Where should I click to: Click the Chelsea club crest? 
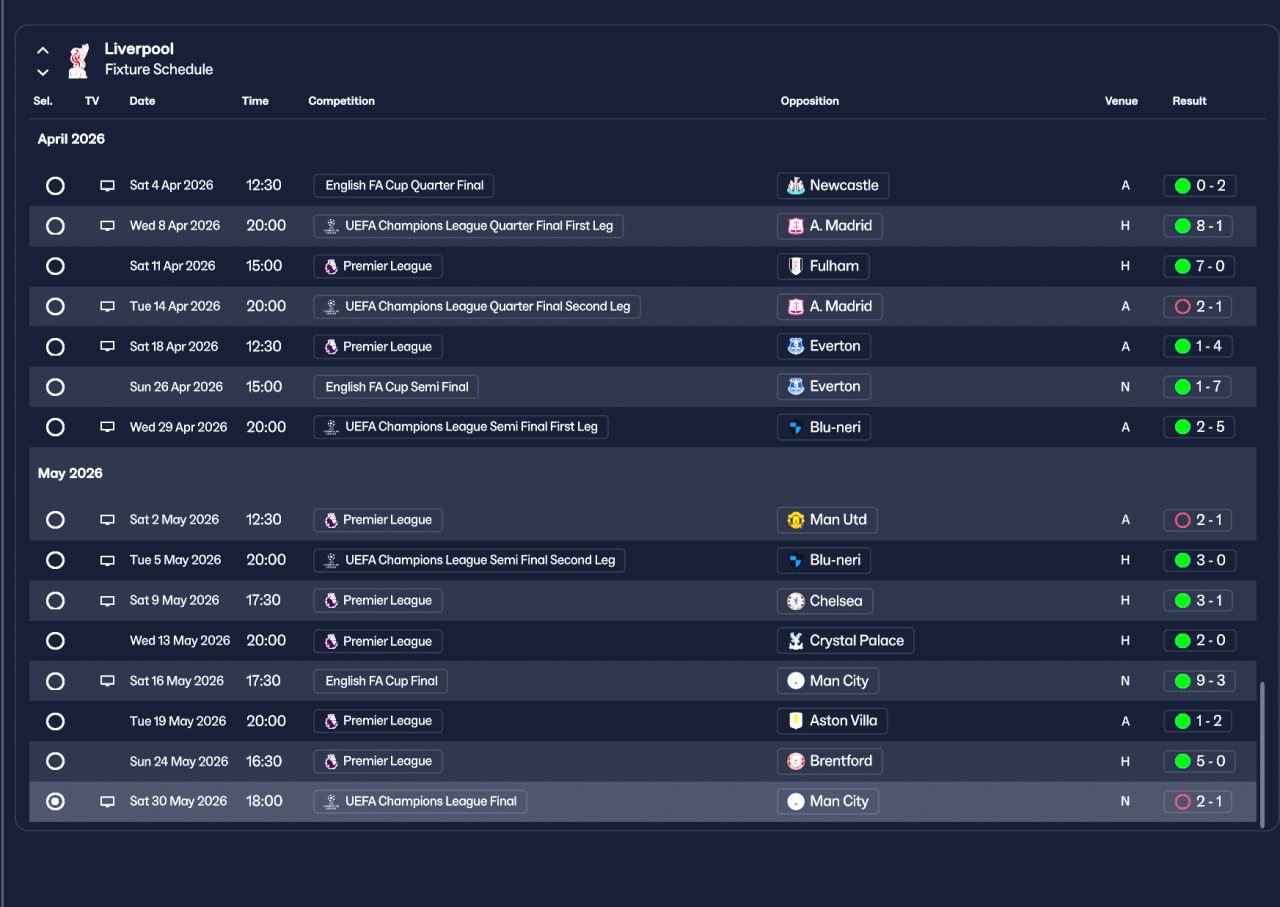point(796,601)
